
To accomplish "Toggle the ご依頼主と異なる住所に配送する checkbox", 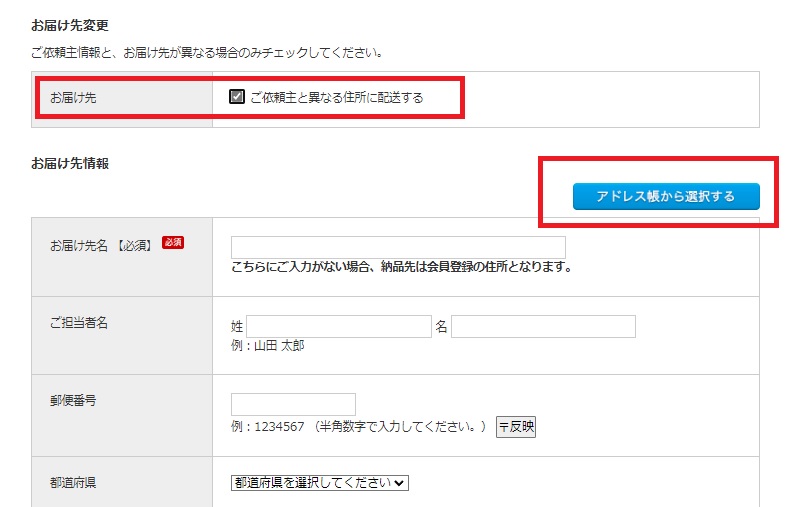I will coord(237,97).
